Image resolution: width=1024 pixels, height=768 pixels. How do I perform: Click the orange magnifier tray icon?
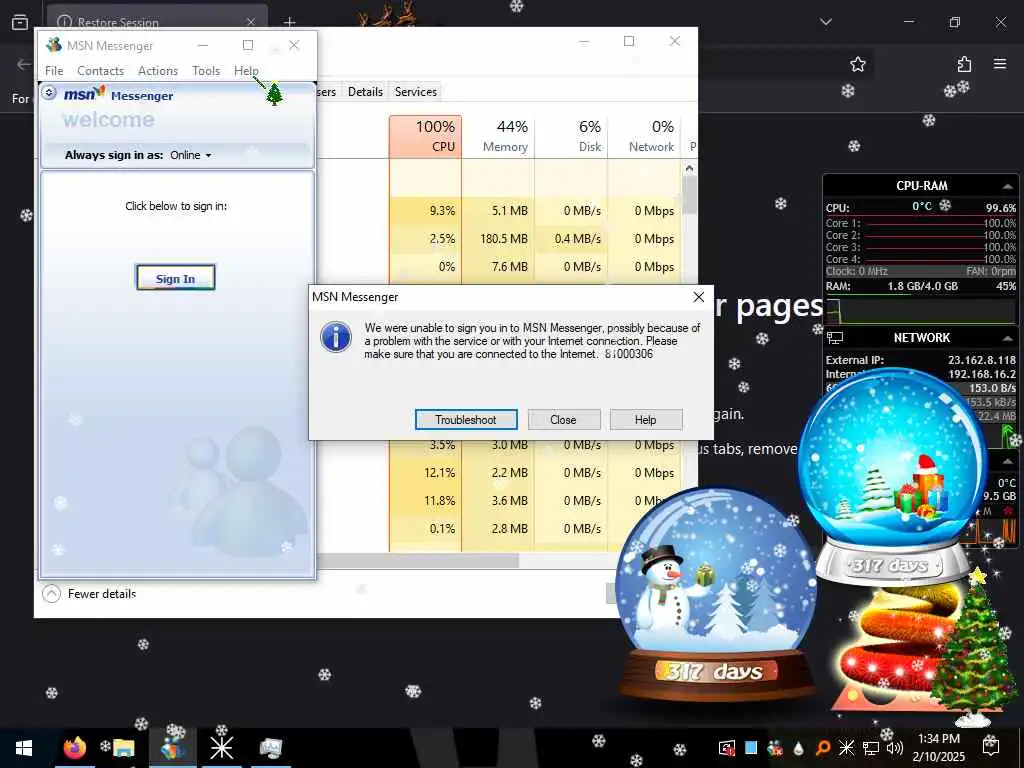[x=823, y=748]
